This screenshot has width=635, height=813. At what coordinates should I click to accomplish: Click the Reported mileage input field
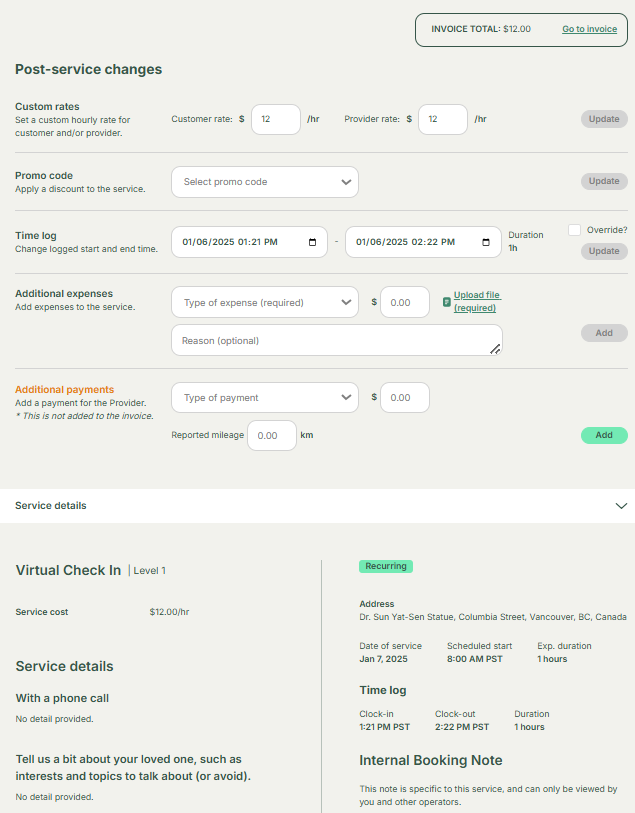pyautogui.click(x=271, y=436)
